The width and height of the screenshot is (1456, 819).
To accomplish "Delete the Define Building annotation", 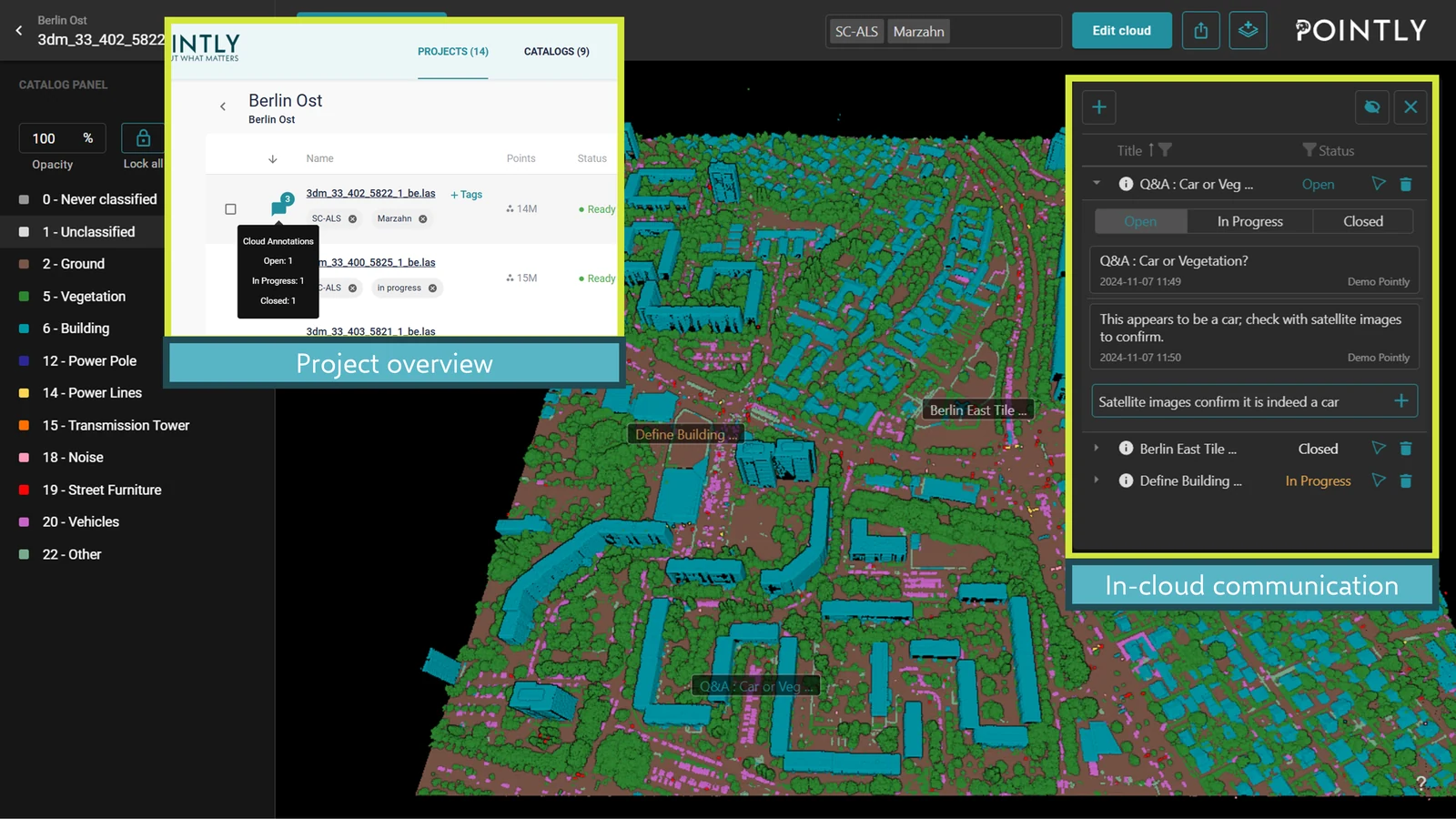I will (1406, 480).
